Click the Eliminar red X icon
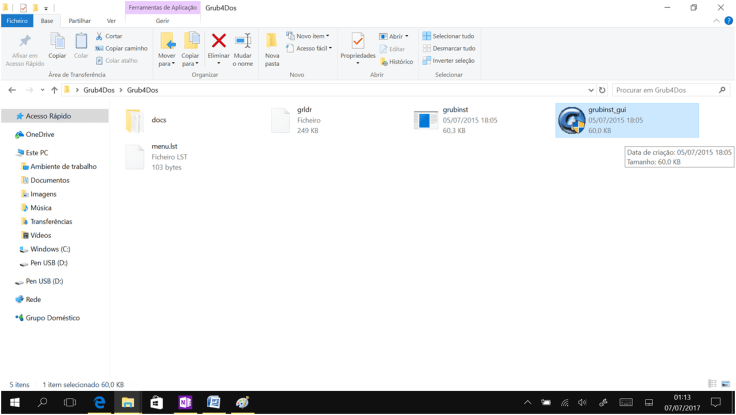Image resolution: width=736 pixels, height=415 pixels. tap(218, 42)
